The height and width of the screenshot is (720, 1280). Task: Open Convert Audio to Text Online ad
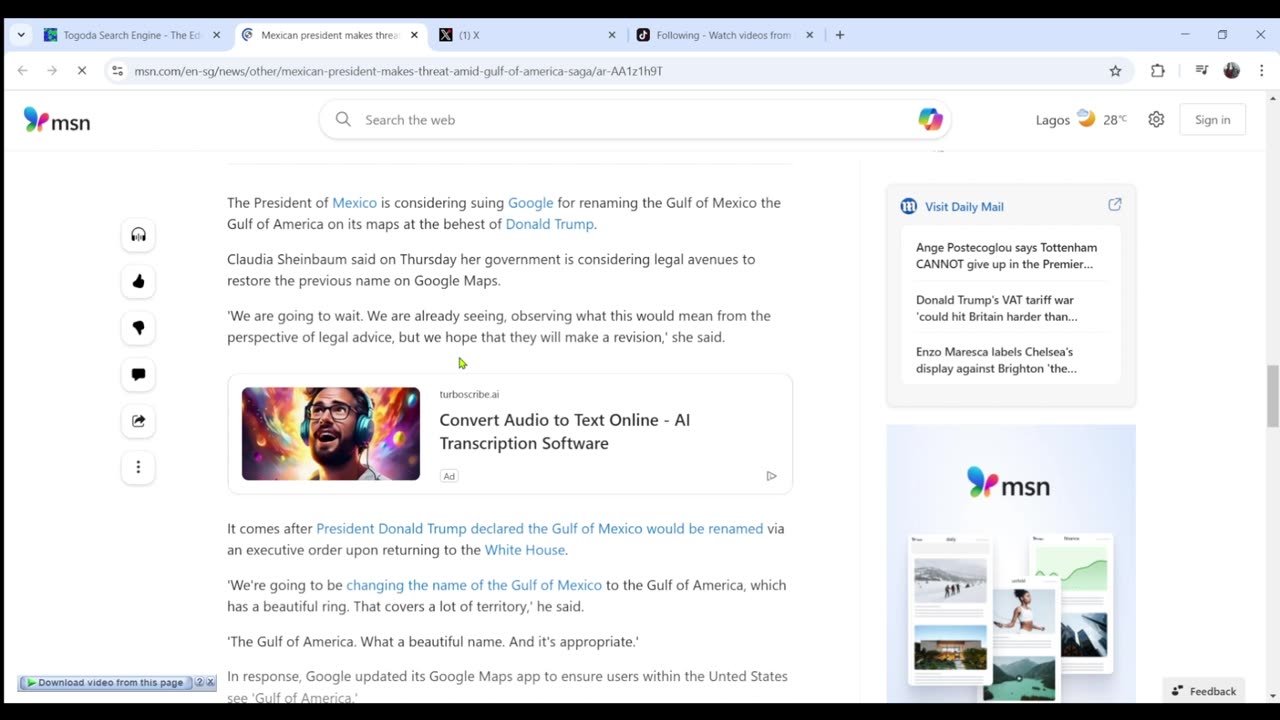pos(564,431)
